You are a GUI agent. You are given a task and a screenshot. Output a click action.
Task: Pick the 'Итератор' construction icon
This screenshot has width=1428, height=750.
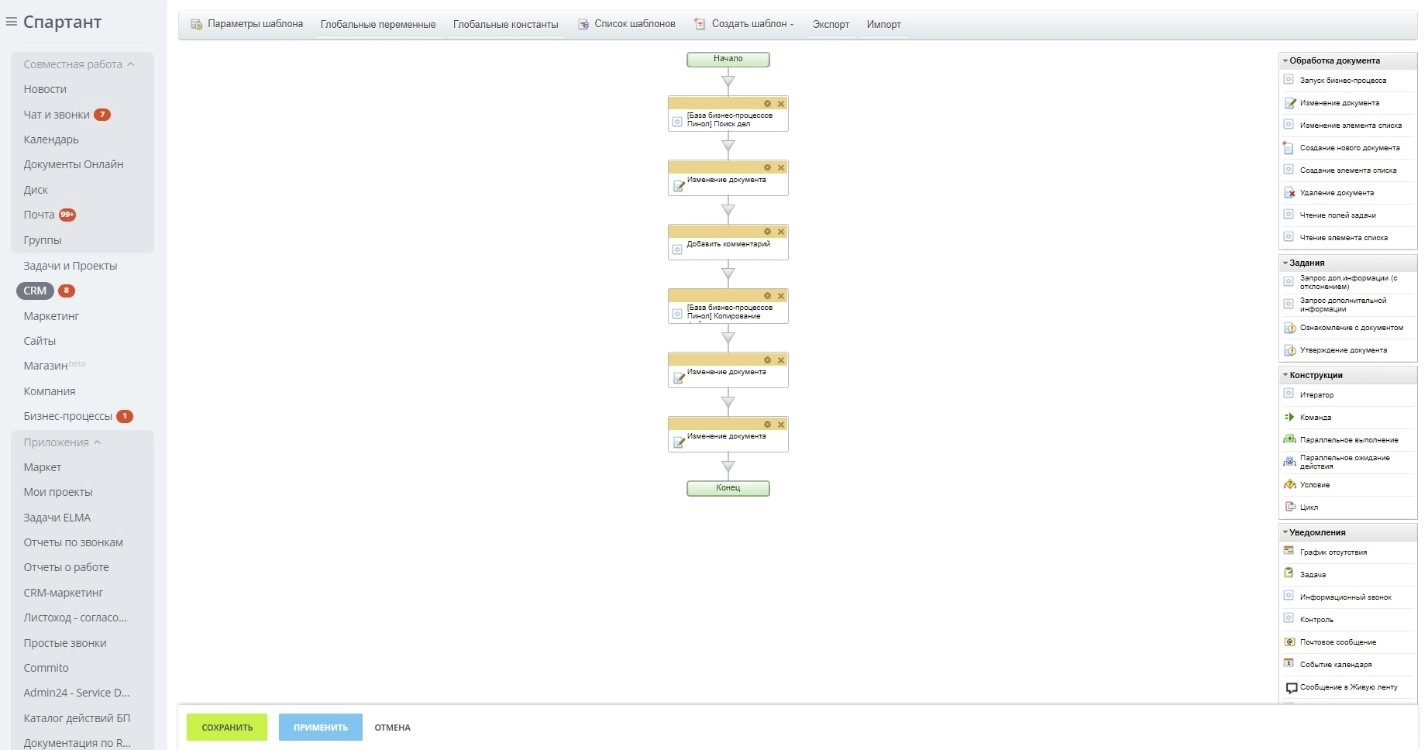(x=1289, y=395)
